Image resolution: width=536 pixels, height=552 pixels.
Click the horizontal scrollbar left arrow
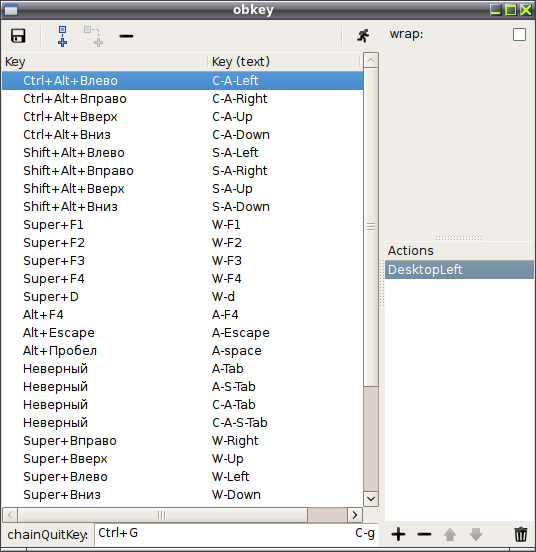(10, 515)
